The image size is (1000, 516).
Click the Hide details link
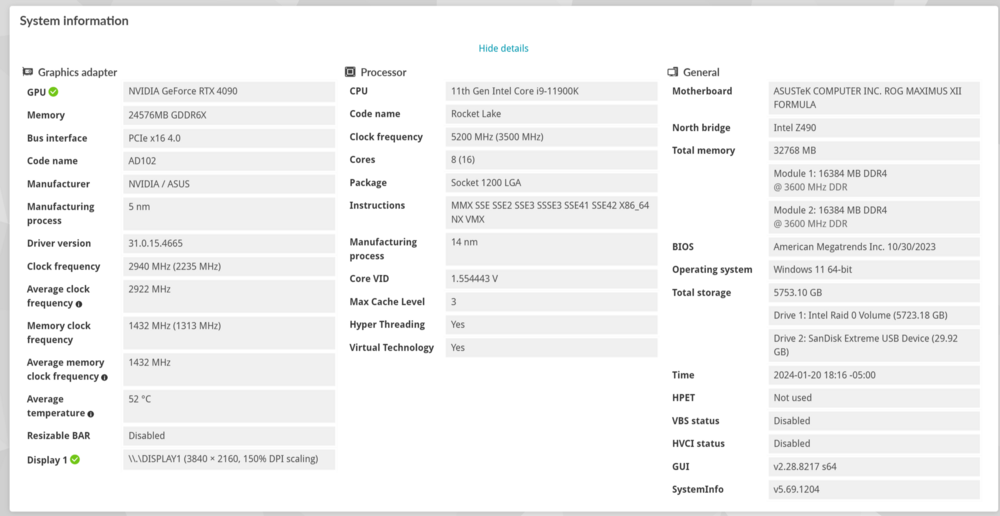pyautogui.click(x=503, y=48)
